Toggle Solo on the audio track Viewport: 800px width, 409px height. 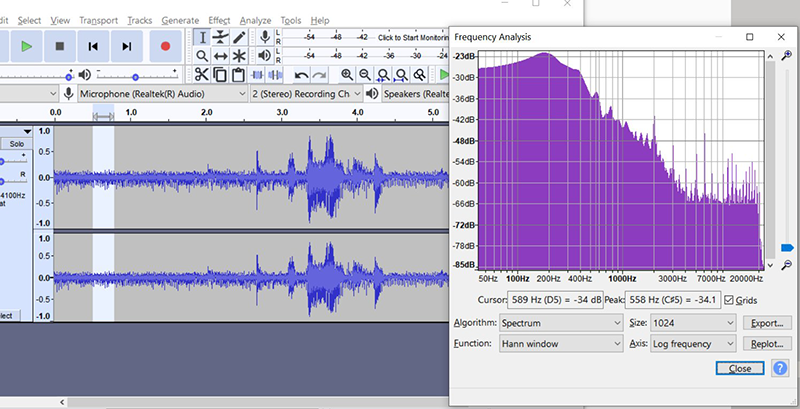click(x=16, y=144)
